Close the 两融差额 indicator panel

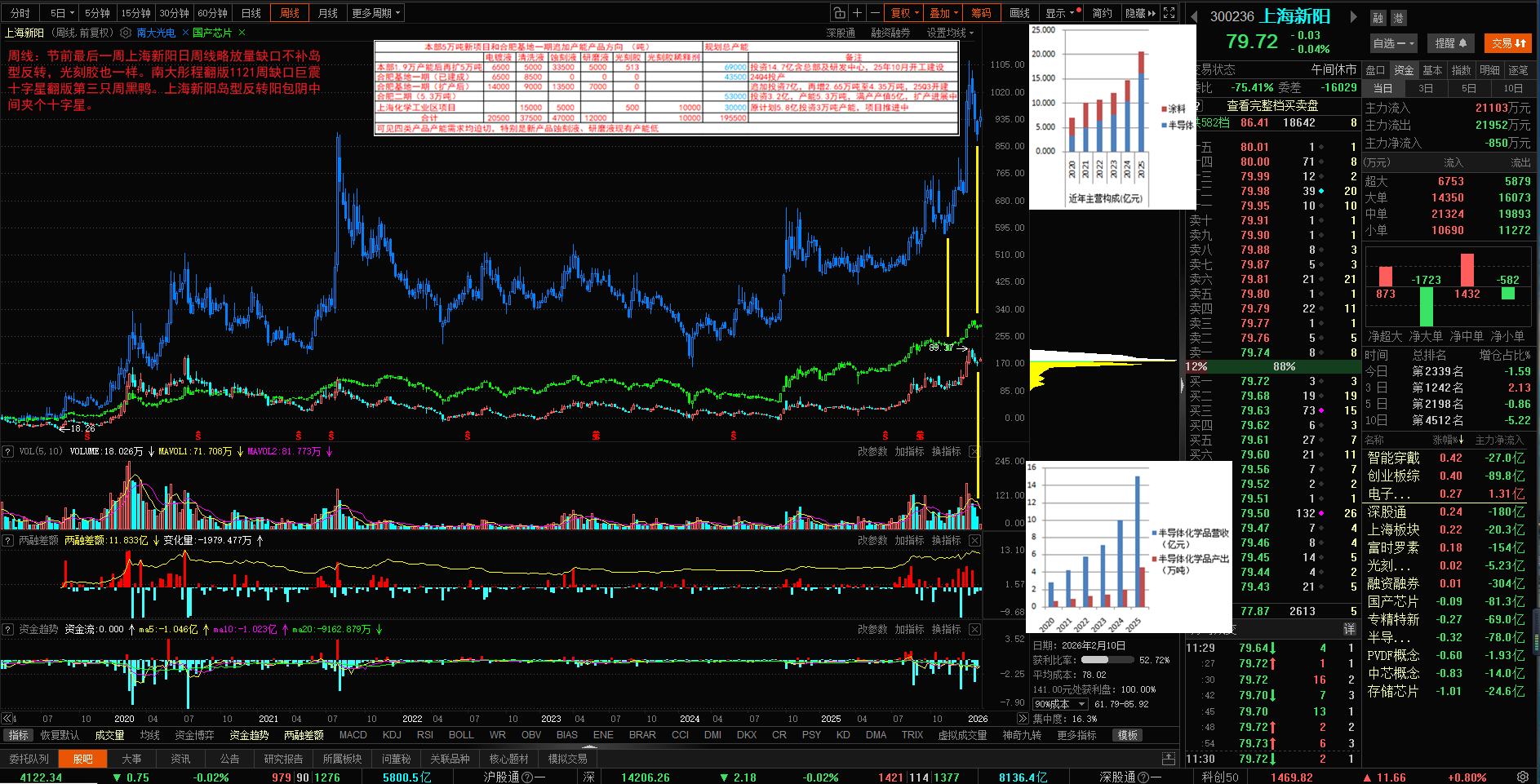pos(974,540)
